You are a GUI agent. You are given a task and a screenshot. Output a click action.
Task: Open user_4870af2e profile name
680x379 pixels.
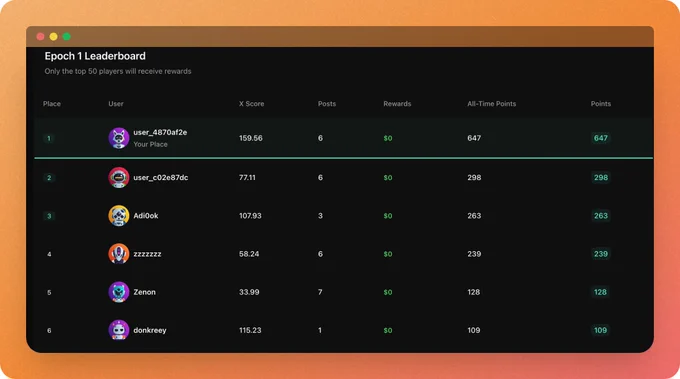click(x=160, y=132)
